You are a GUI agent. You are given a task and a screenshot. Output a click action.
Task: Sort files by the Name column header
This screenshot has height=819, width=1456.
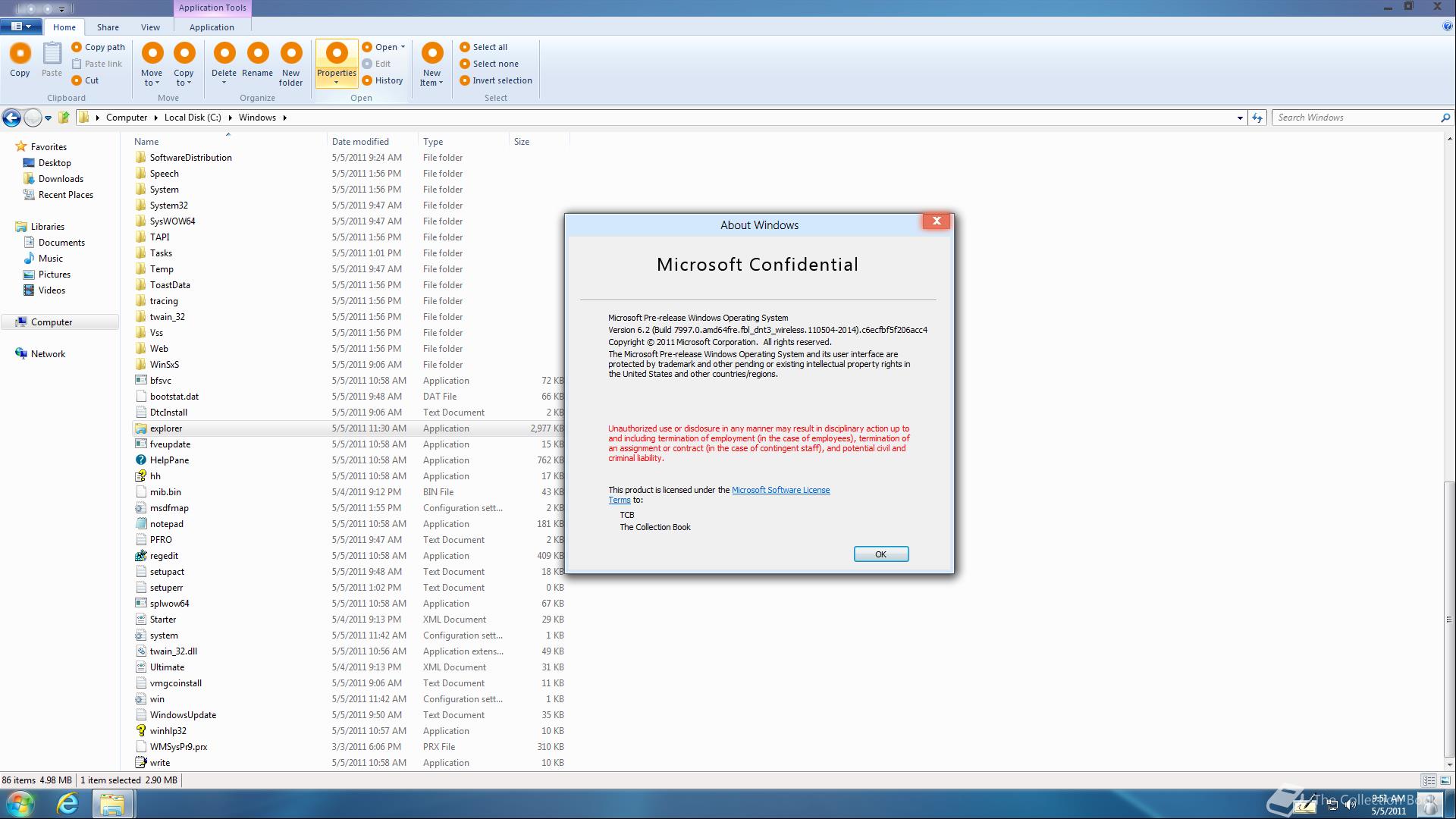pos(146,142)
